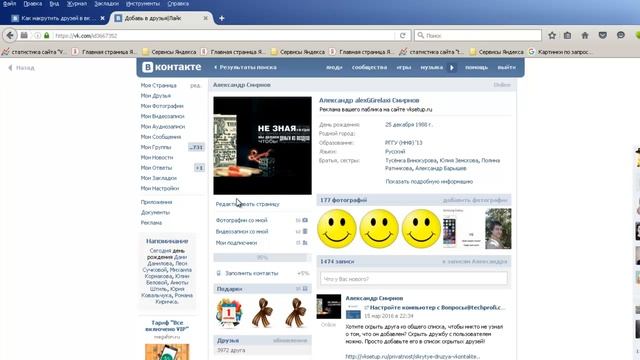Image resolution: width=640 pixels, height=360 pixels.
Task: Open the Справка menu
Action: pos(178,4)
